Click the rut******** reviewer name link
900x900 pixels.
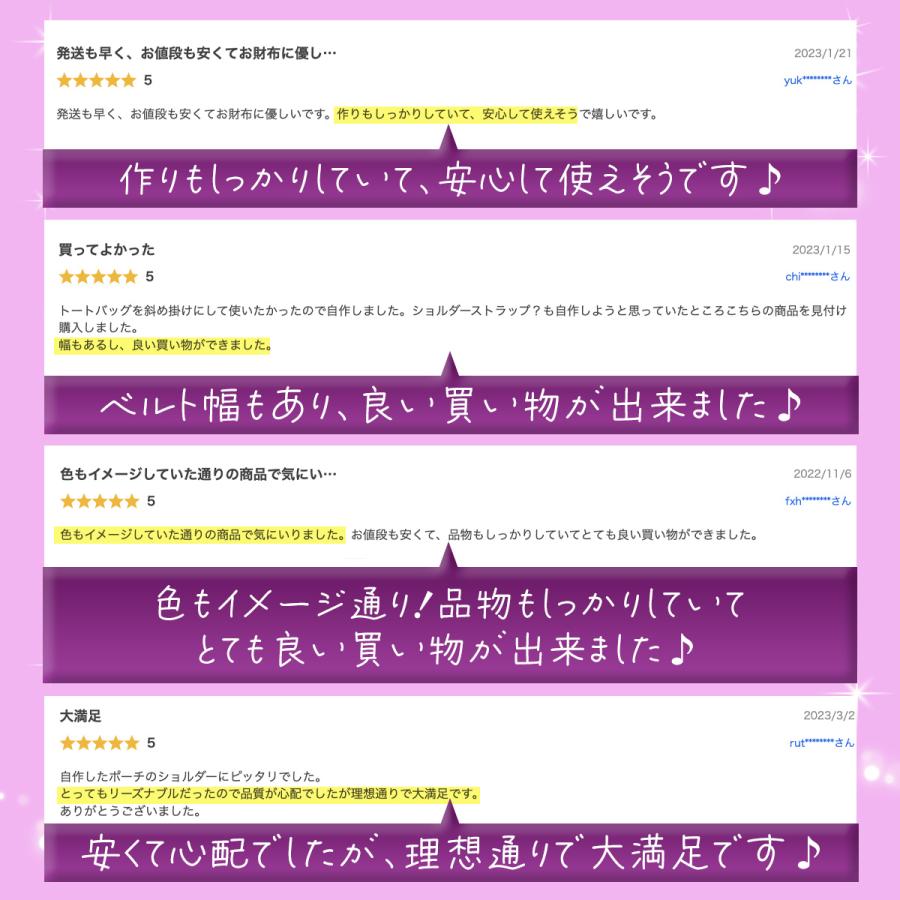[821, 743]
